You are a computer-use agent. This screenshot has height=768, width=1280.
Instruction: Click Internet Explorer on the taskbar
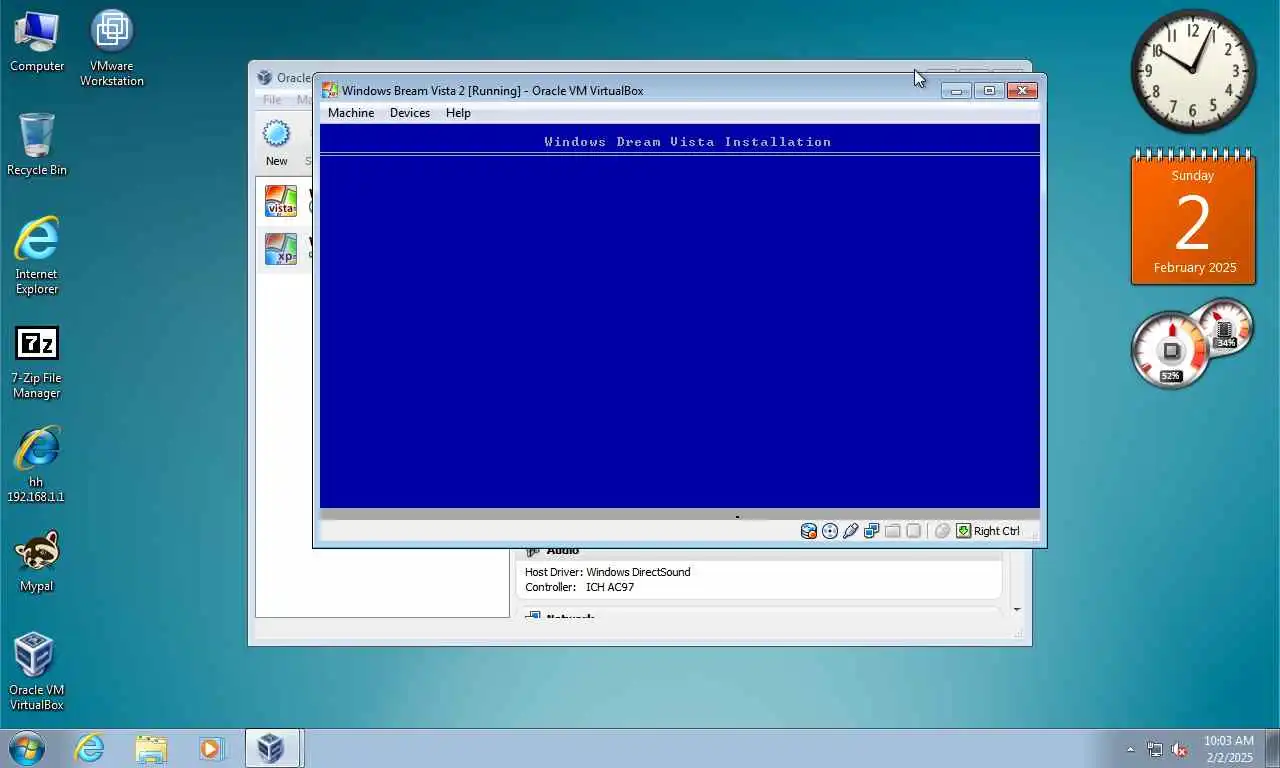pyautogui.click(x=89, y=748)
